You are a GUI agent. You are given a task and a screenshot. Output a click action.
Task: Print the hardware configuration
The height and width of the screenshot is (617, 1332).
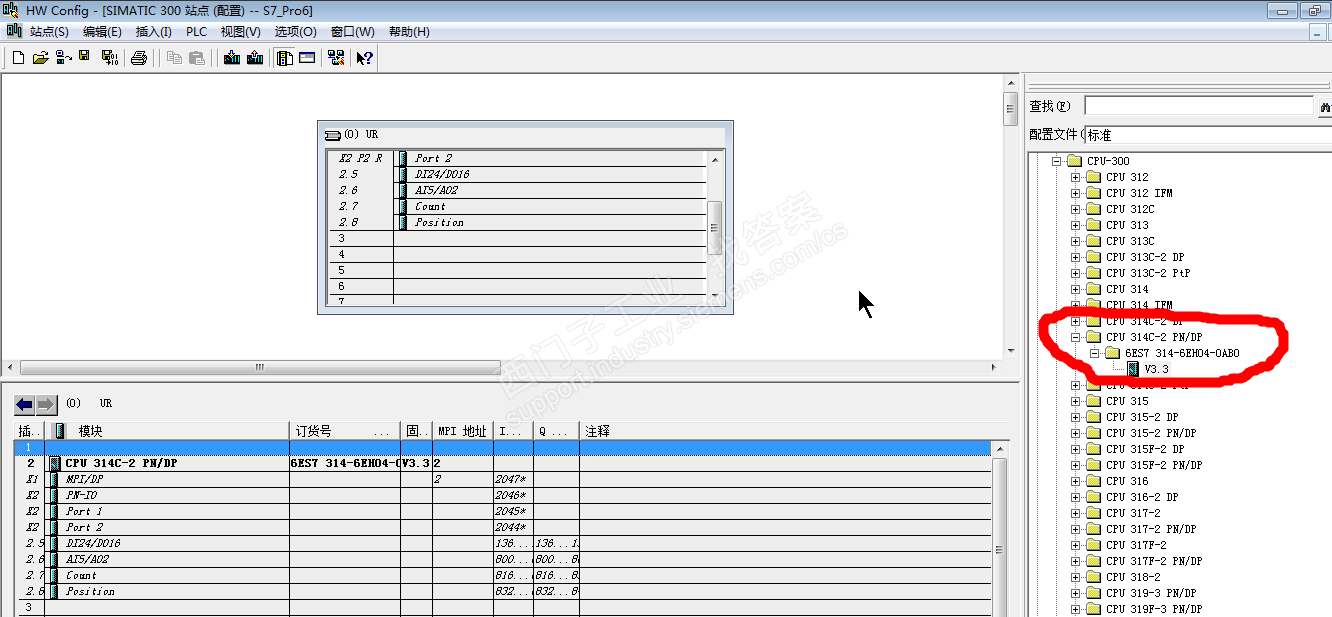pos(140,58)
